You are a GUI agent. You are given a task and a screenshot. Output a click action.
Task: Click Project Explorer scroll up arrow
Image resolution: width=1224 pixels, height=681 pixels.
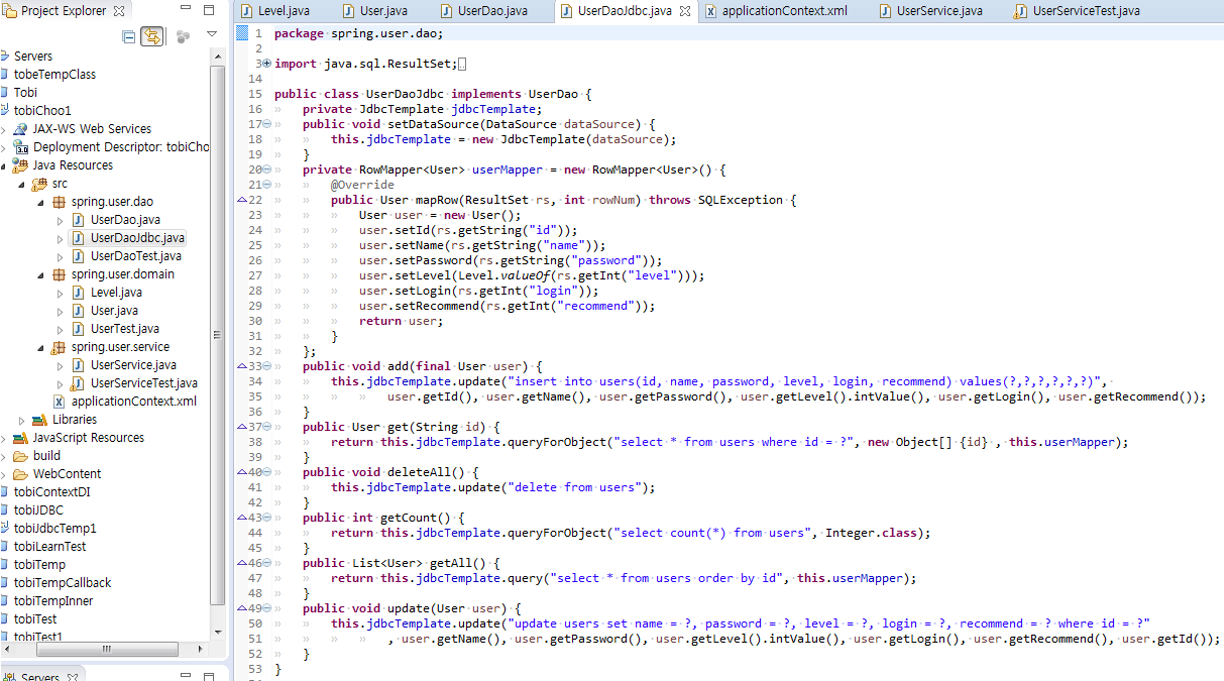pyautogui.click(x=218, y=57)
